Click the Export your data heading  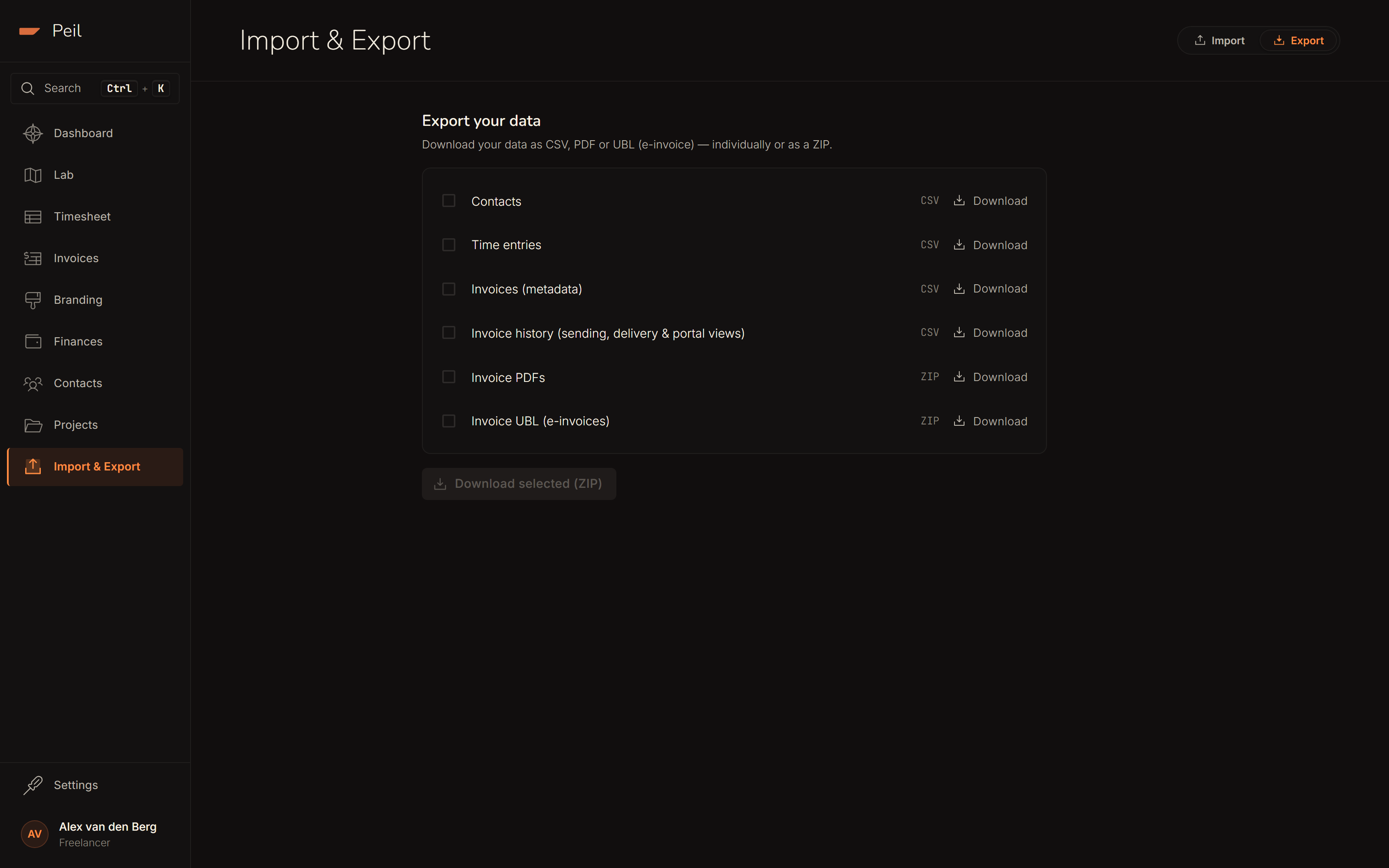point(481,121)
